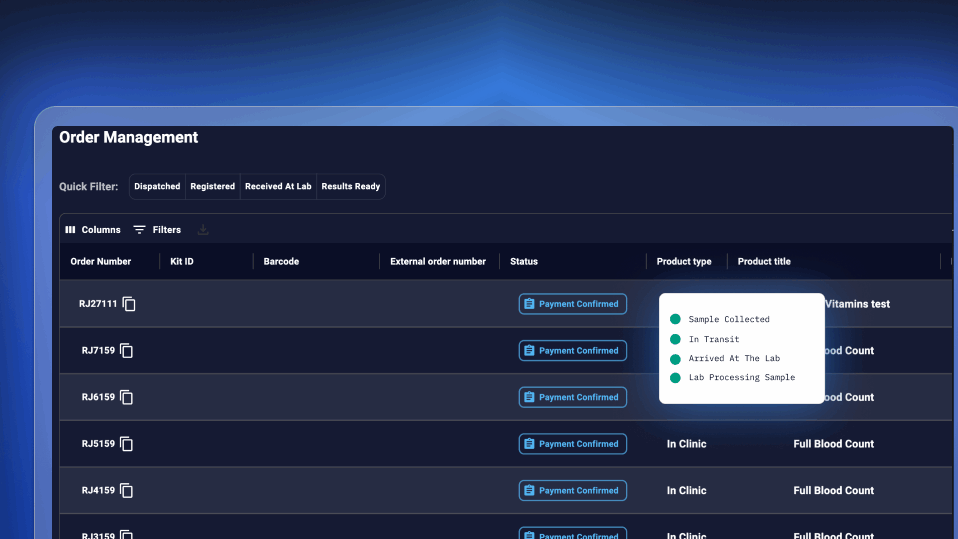Sort by the Product type column header
This screenshot has width=958, height=539.
coord(684,262)
